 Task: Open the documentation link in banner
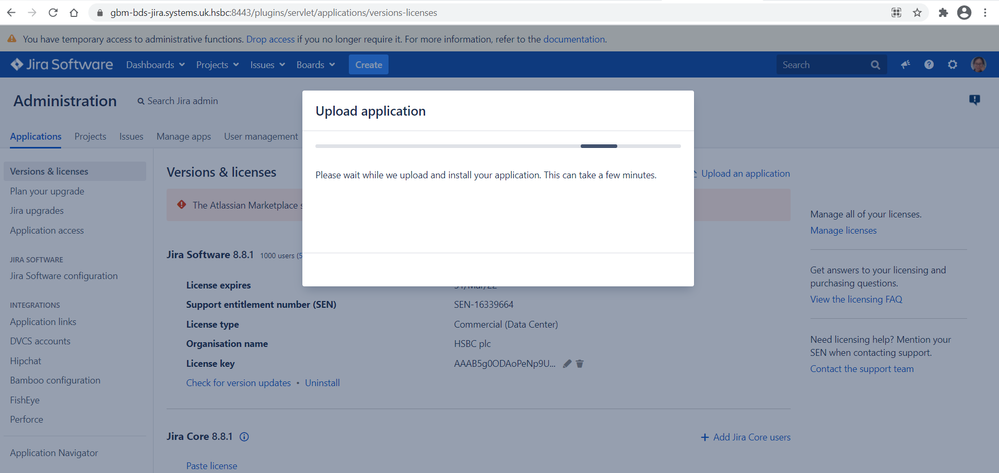point(573,39)
